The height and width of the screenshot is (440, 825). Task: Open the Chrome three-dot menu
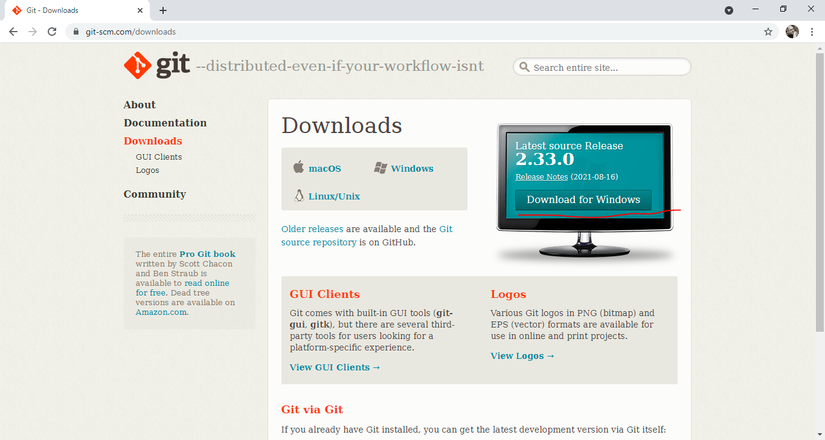point(812,32)
